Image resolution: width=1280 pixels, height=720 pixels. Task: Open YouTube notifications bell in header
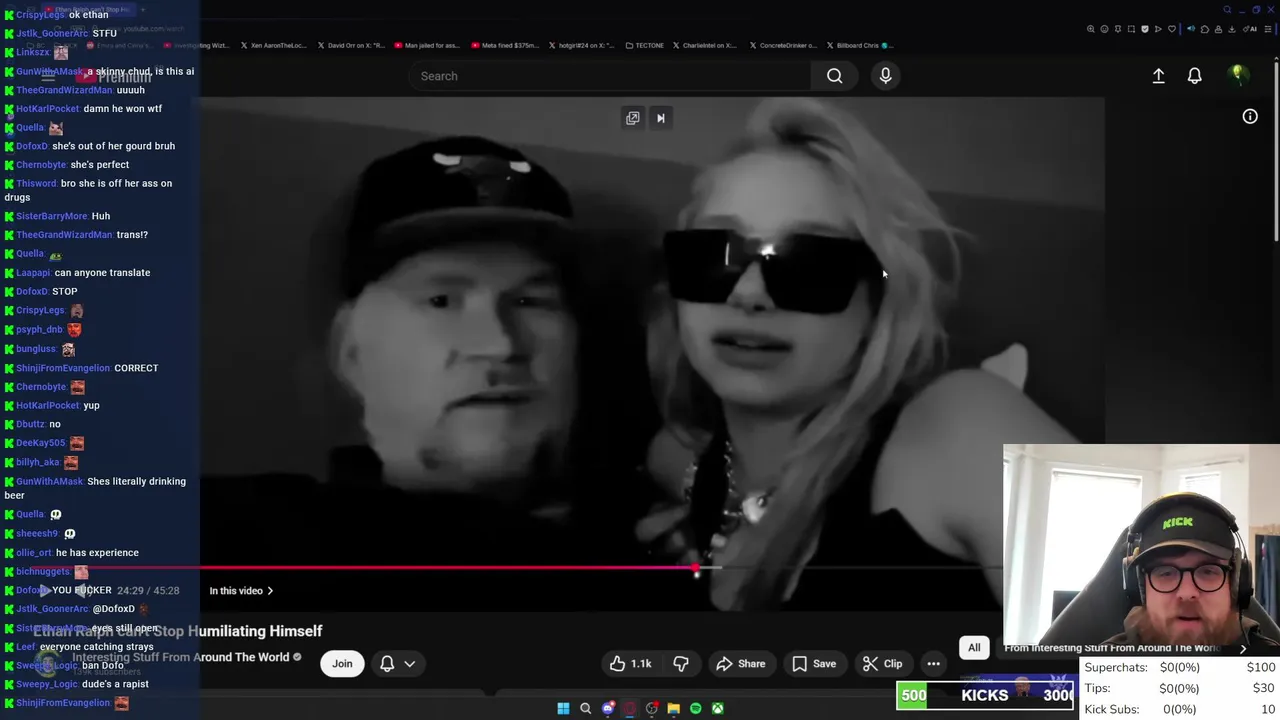pyautogui.click(x=1194, y=76)
